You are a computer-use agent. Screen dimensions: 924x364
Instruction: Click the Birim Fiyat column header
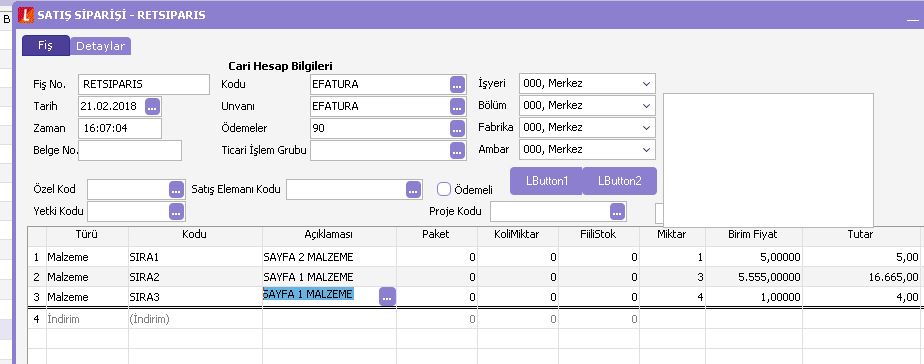(754, 234)
